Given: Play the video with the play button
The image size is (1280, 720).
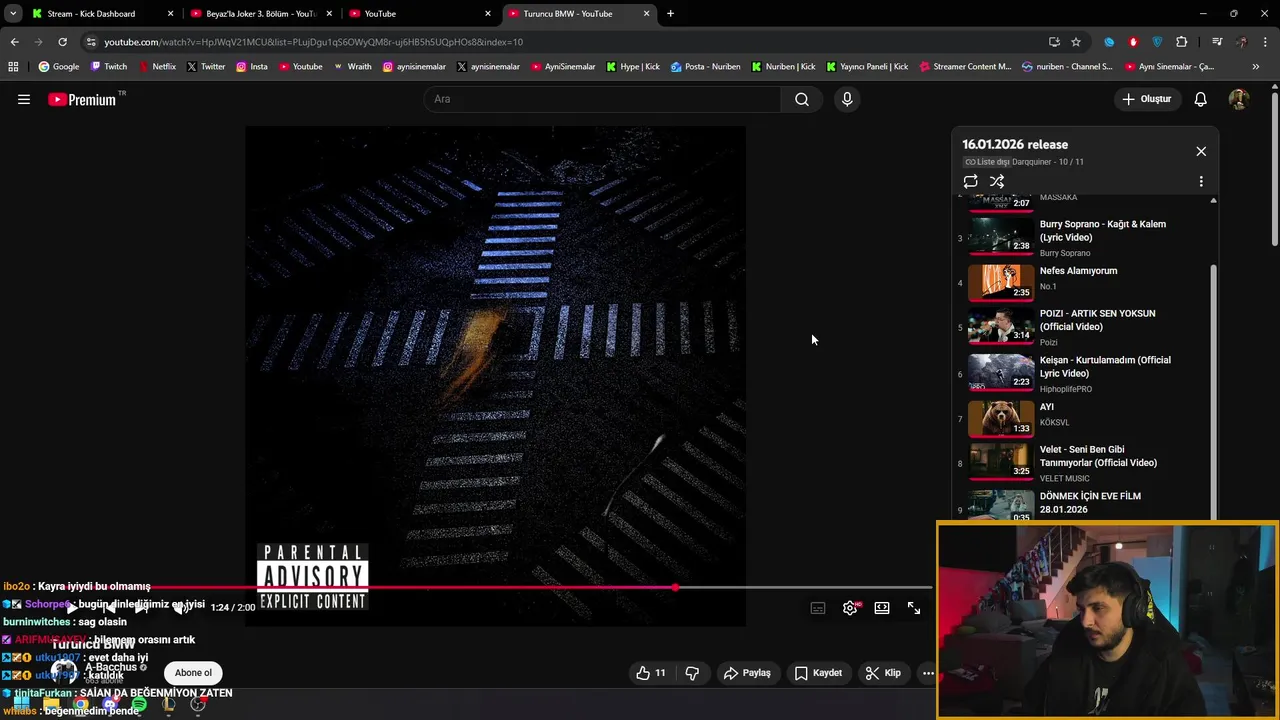Looking at the screenshot, I should pos(72,607).
